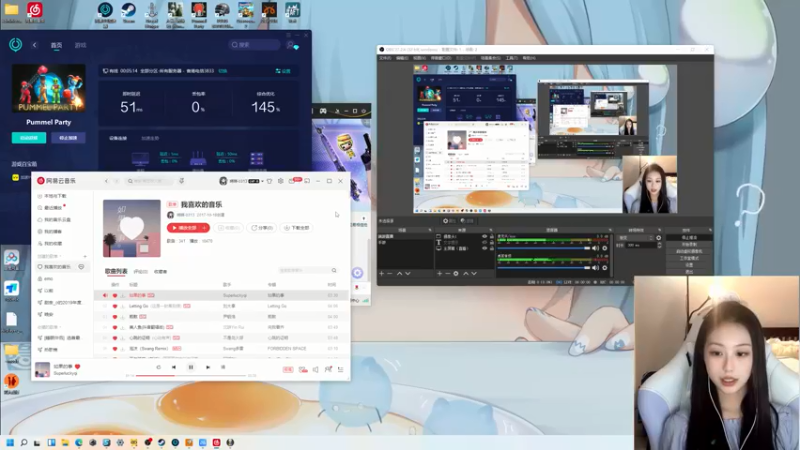Viewport: 800px width, 450px height.
Task: Open the volume speaker icon in player
Action: point(315,369)
